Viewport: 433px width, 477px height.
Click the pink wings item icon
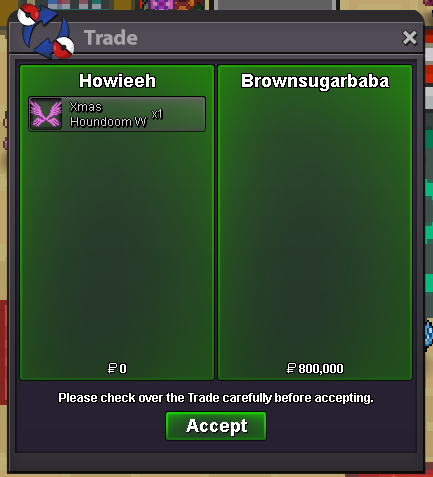(x=46, y=114)
